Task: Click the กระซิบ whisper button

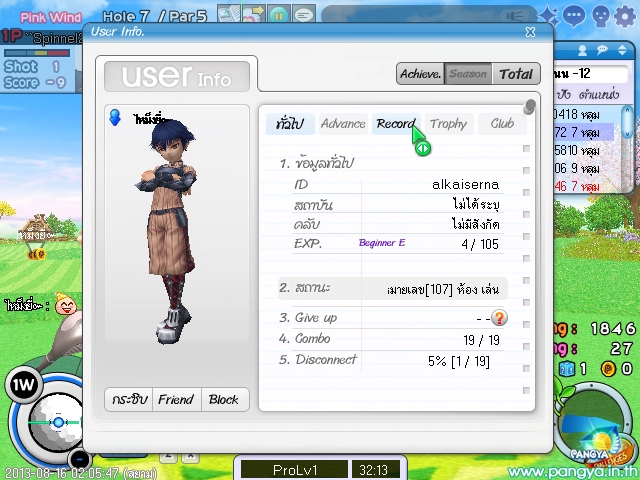Action: (129, 399)
